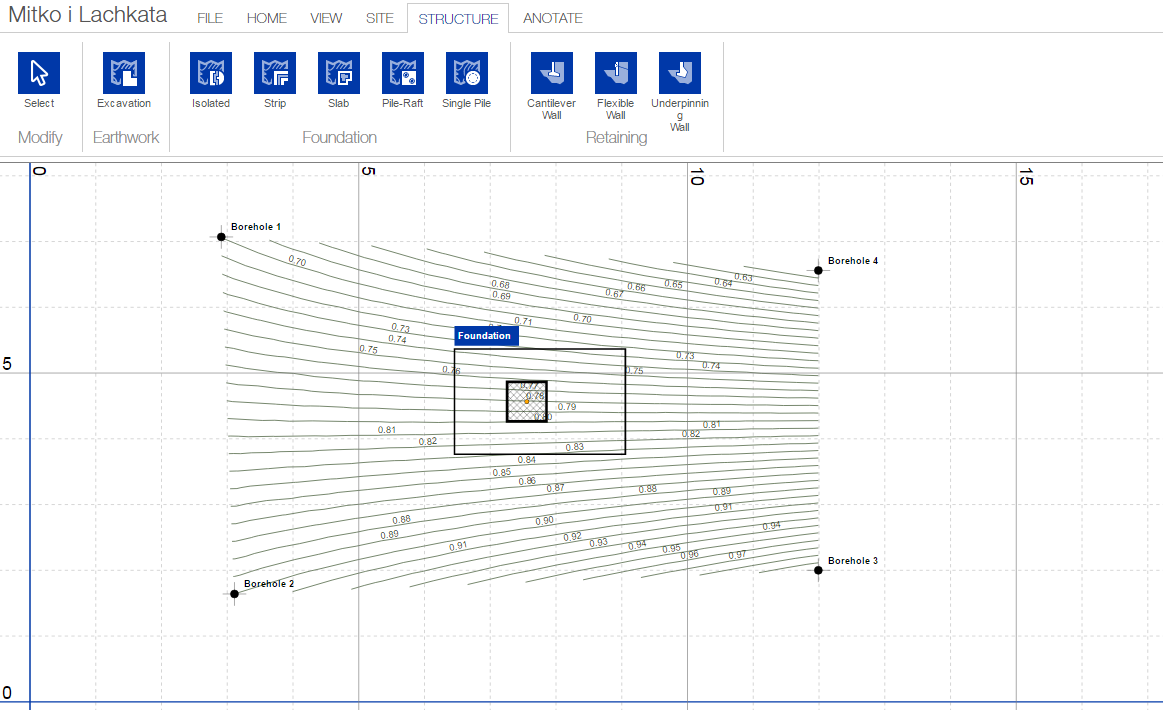1163x710 pixels.
Task: Click contour label 0.79
Action: click(x=567, y=407)
